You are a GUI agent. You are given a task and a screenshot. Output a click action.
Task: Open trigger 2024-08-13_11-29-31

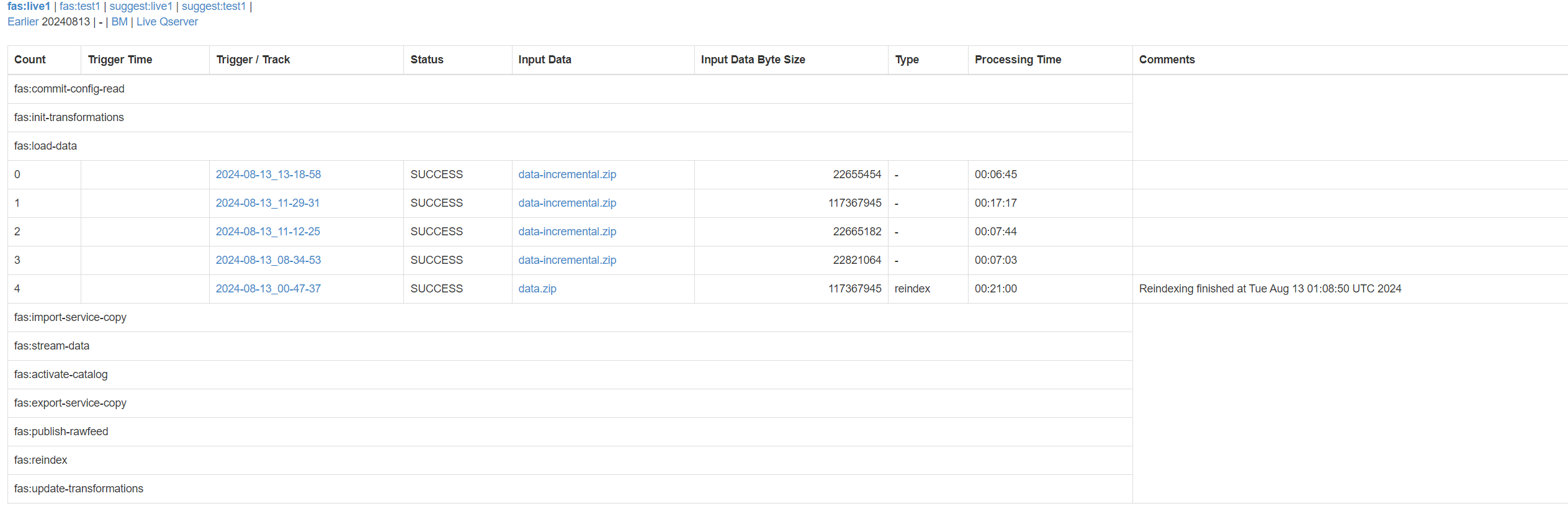click(x=267, y=203)
